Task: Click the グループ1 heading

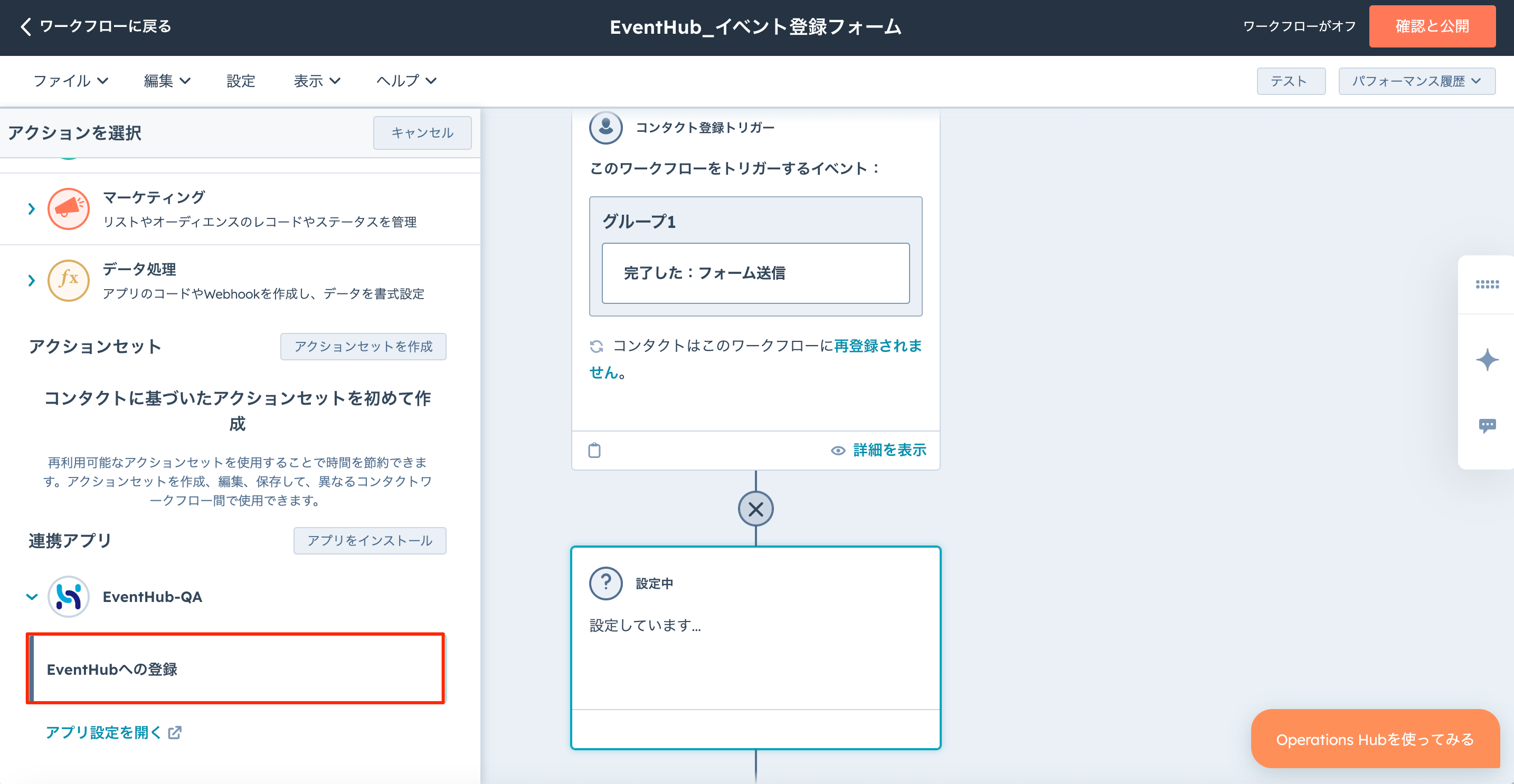Action: (639, 222)
